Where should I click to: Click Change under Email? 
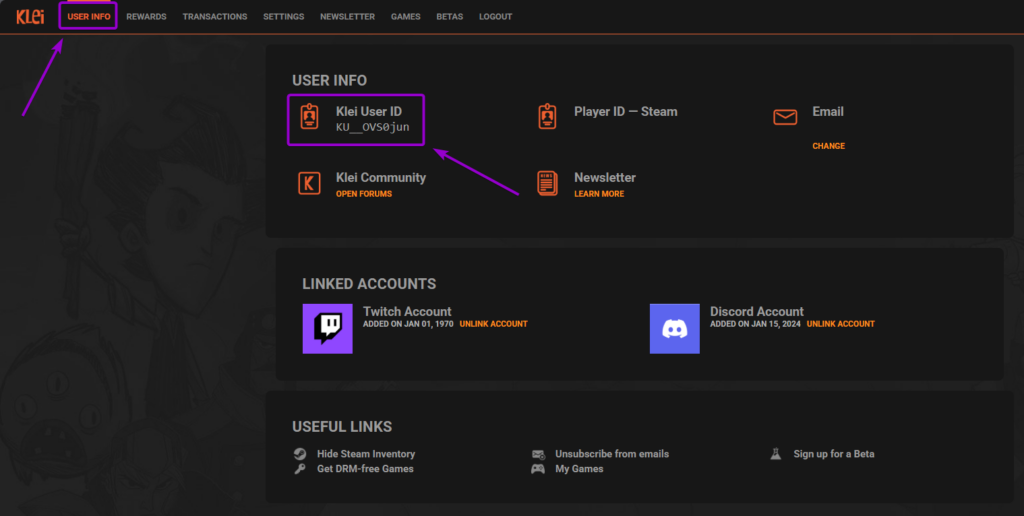point(829,146)
